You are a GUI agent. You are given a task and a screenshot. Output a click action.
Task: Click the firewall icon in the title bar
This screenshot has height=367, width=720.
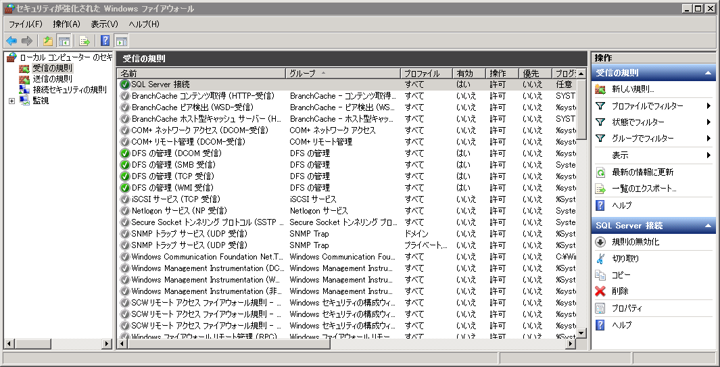click(x=9, y=8)
